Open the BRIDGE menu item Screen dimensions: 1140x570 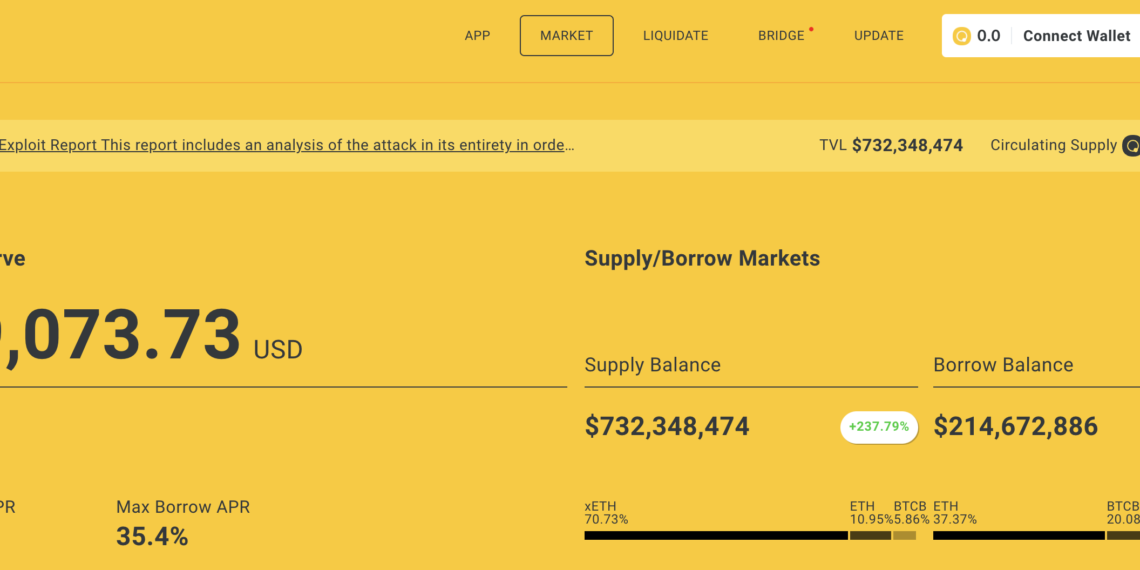(782, 36)
